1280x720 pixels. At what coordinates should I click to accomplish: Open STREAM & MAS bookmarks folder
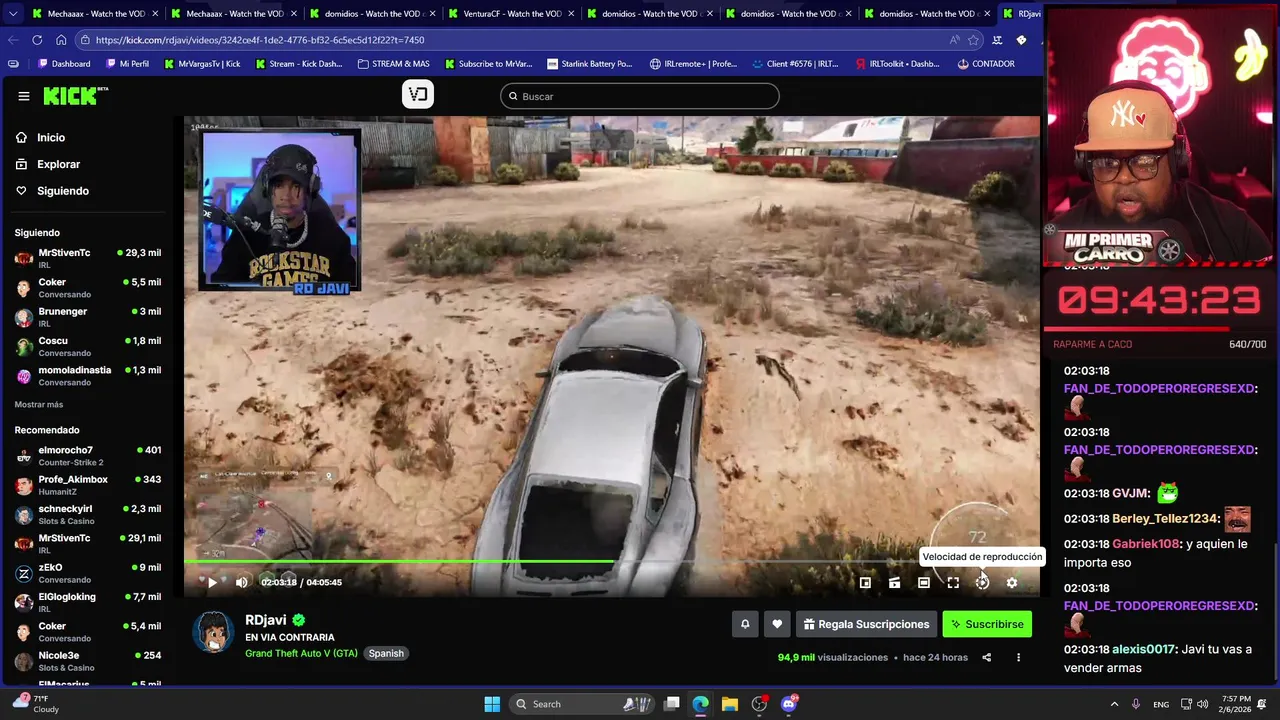(x=393, y=64)
